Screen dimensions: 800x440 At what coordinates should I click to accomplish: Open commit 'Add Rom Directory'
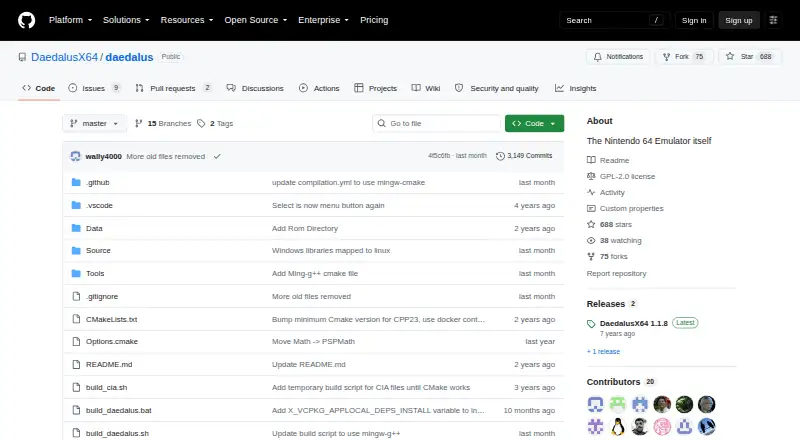click(305, 228)
